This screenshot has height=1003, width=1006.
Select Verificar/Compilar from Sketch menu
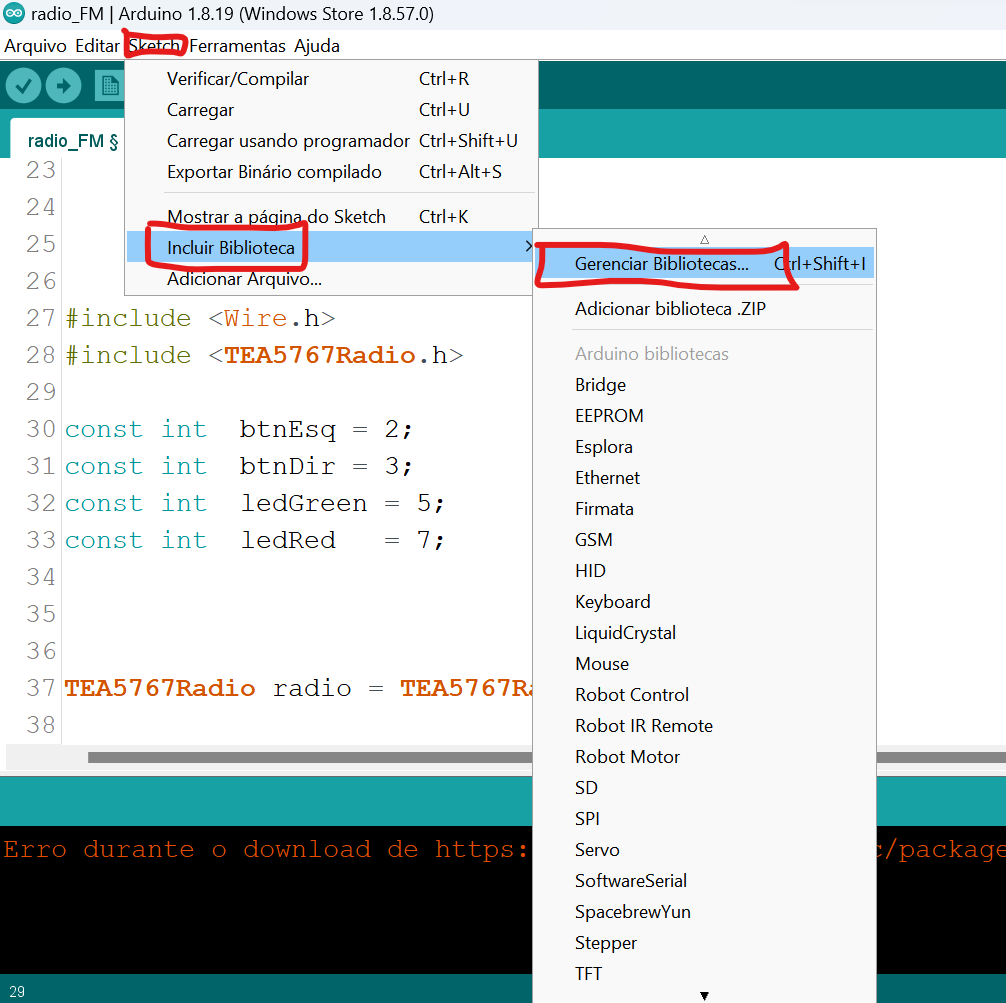pos(331,79)
